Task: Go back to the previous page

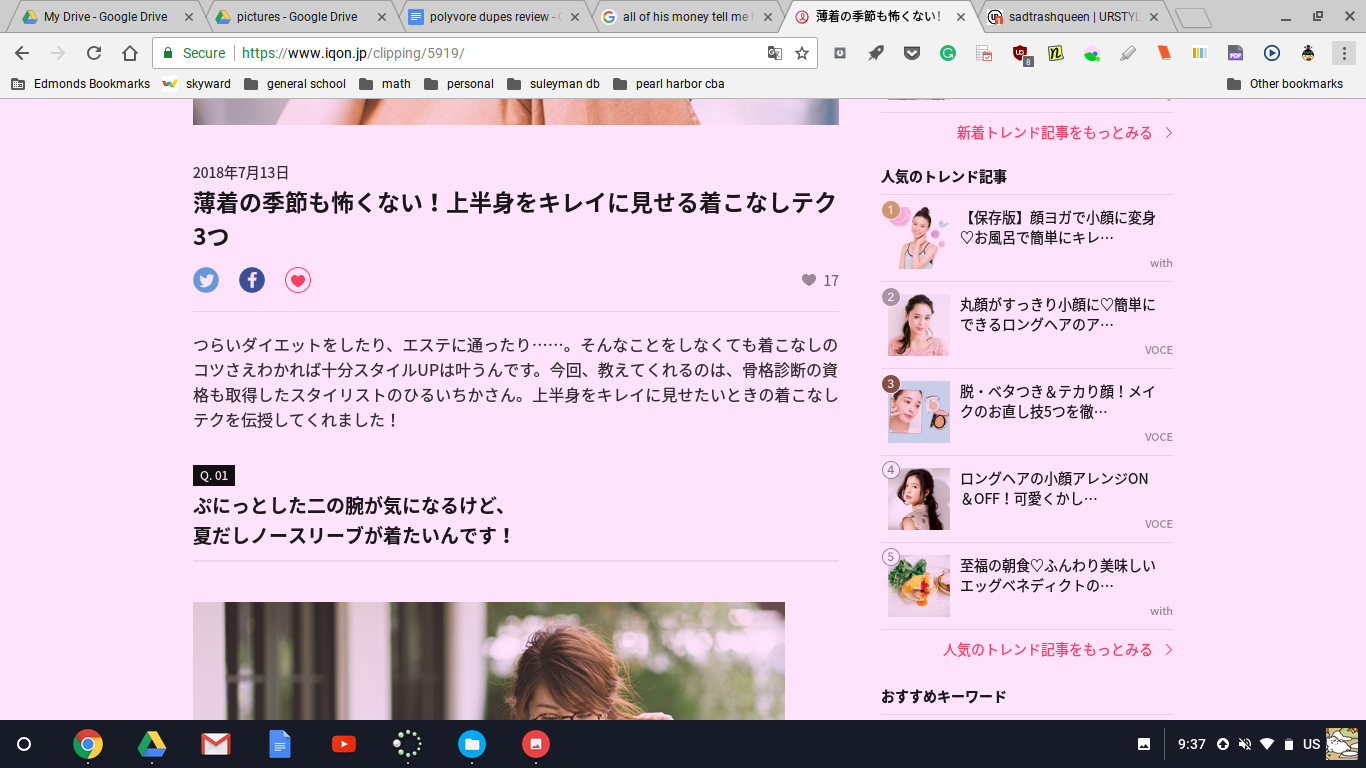Action: pyautogui.click(x=22, y=53)
